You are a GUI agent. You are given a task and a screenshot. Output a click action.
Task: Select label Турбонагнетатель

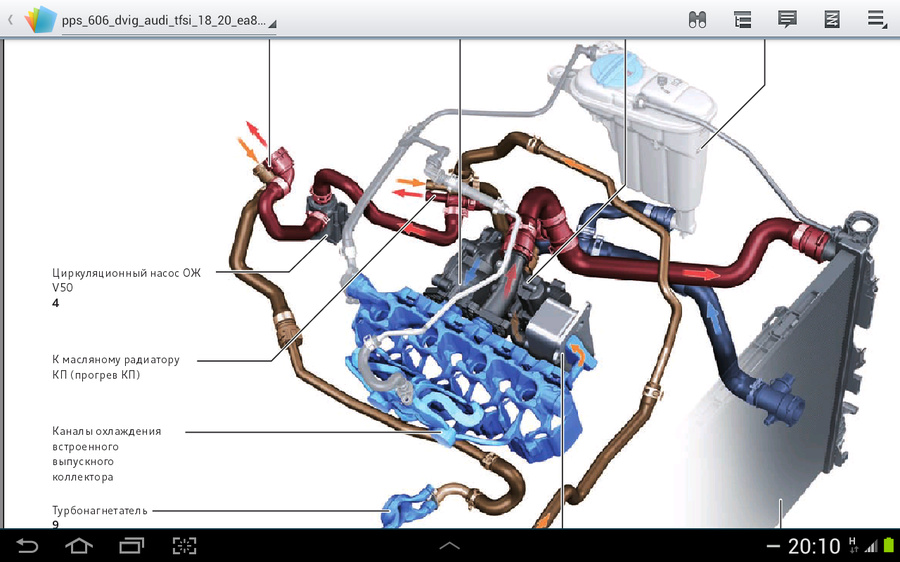click(99, 510)
